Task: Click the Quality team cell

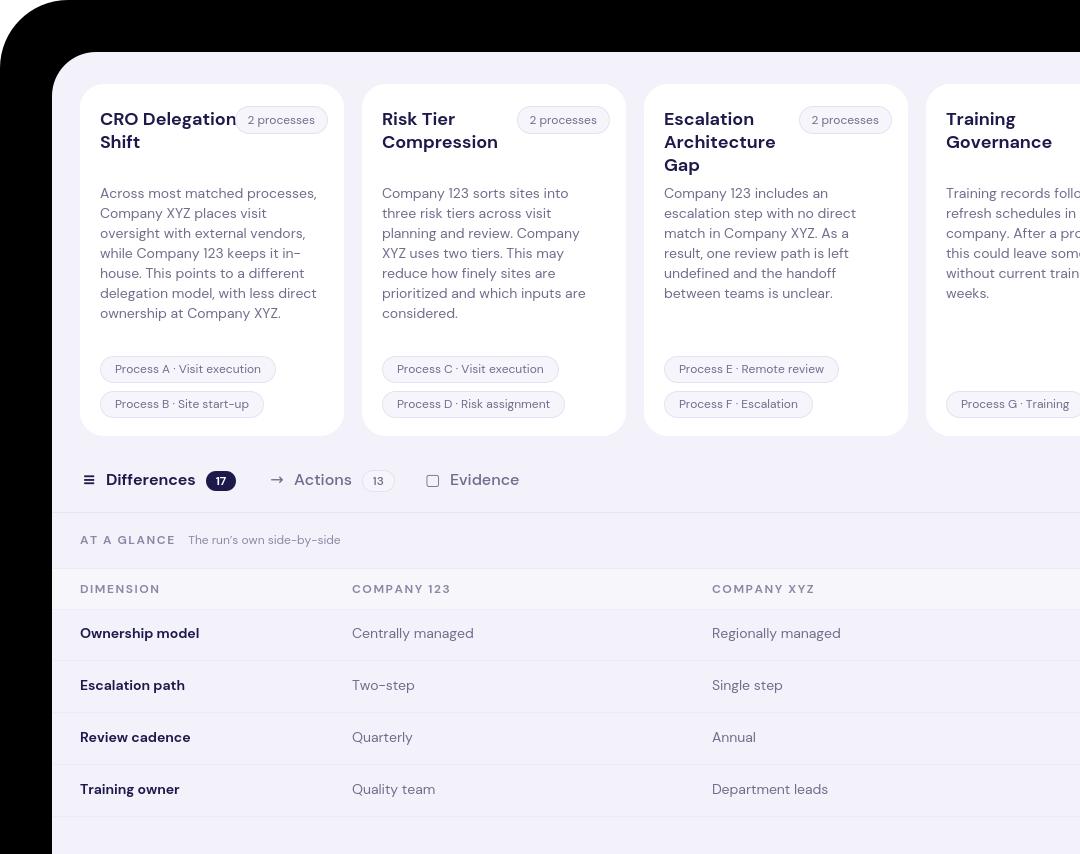Action: (x=393, y=789)
